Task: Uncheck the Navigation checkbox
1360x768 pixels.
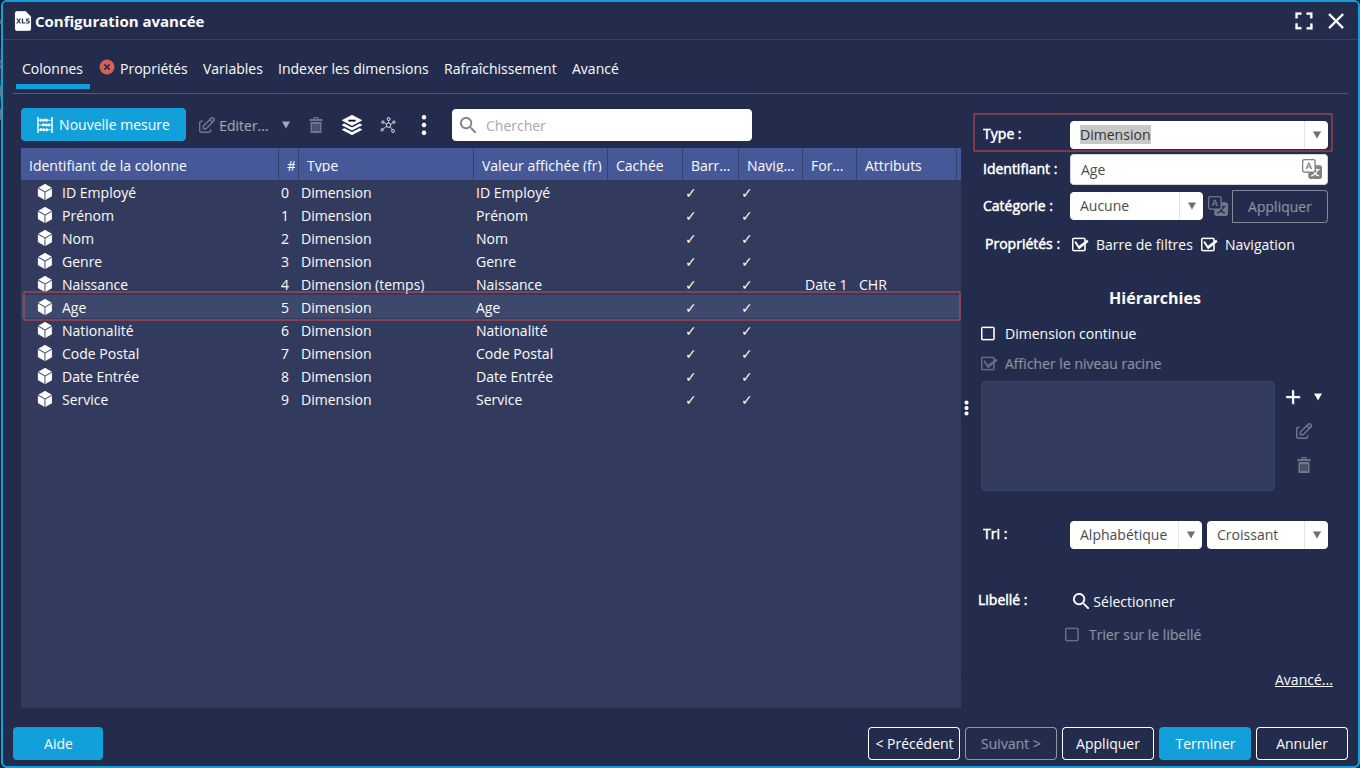Action: (x=1209, y=245)
